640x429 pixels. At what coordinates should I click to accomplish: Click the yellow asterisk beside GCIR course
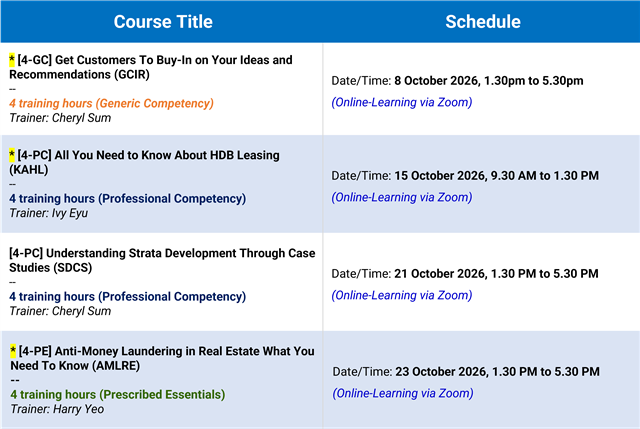pos(12,60)
